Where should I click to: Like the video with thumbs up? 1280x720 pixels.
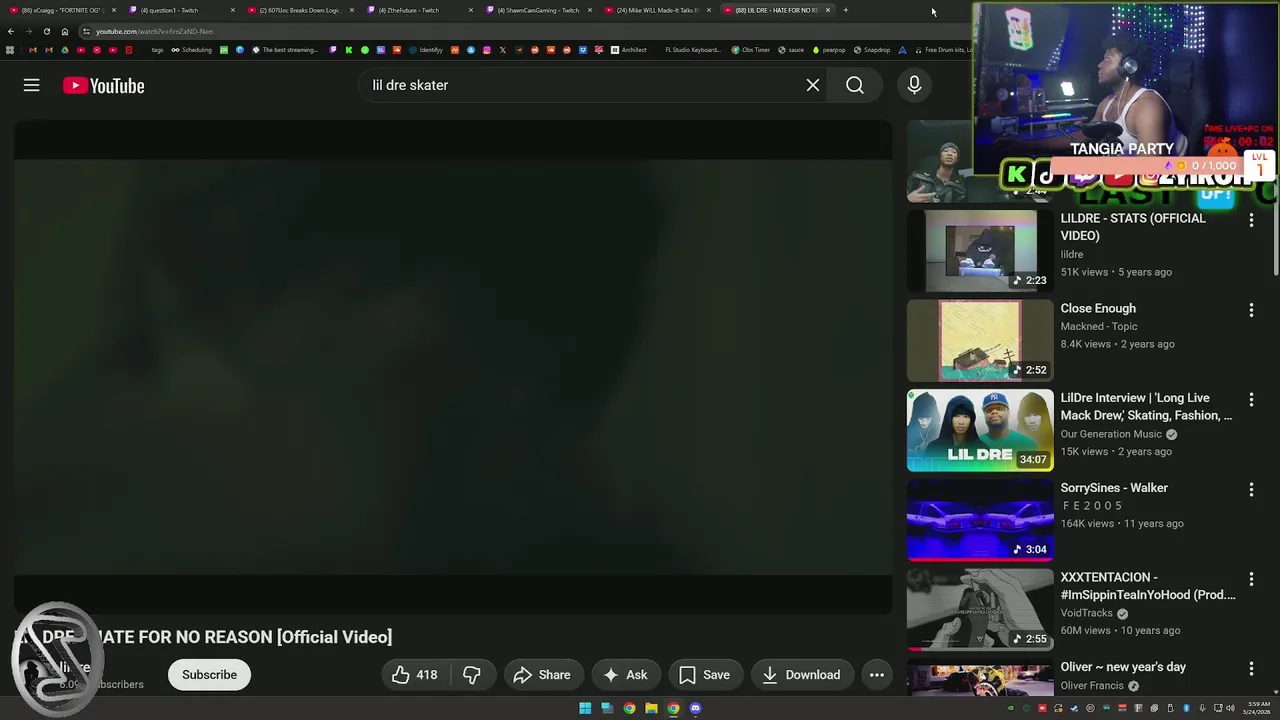415,675
